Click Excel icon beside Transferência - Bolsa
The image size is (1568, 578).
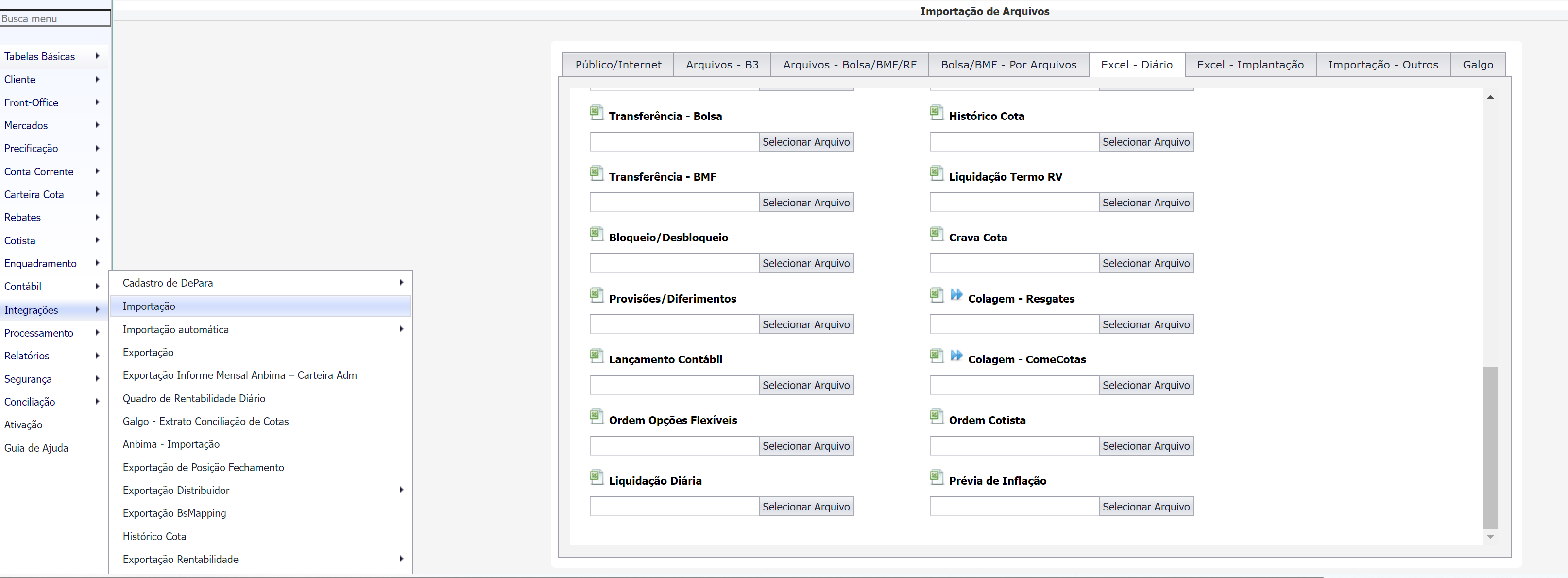[x=596, y=112]
